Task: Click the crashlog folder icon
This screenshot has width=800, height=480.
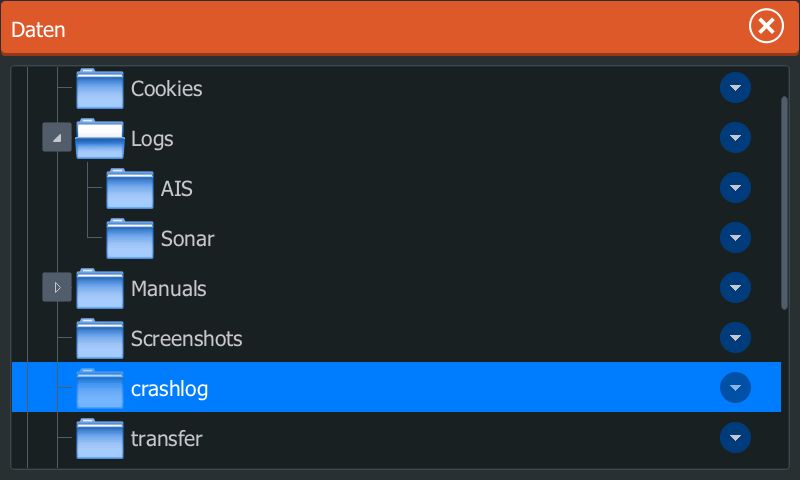Action: pyautogui.click(x=99, y=388)
